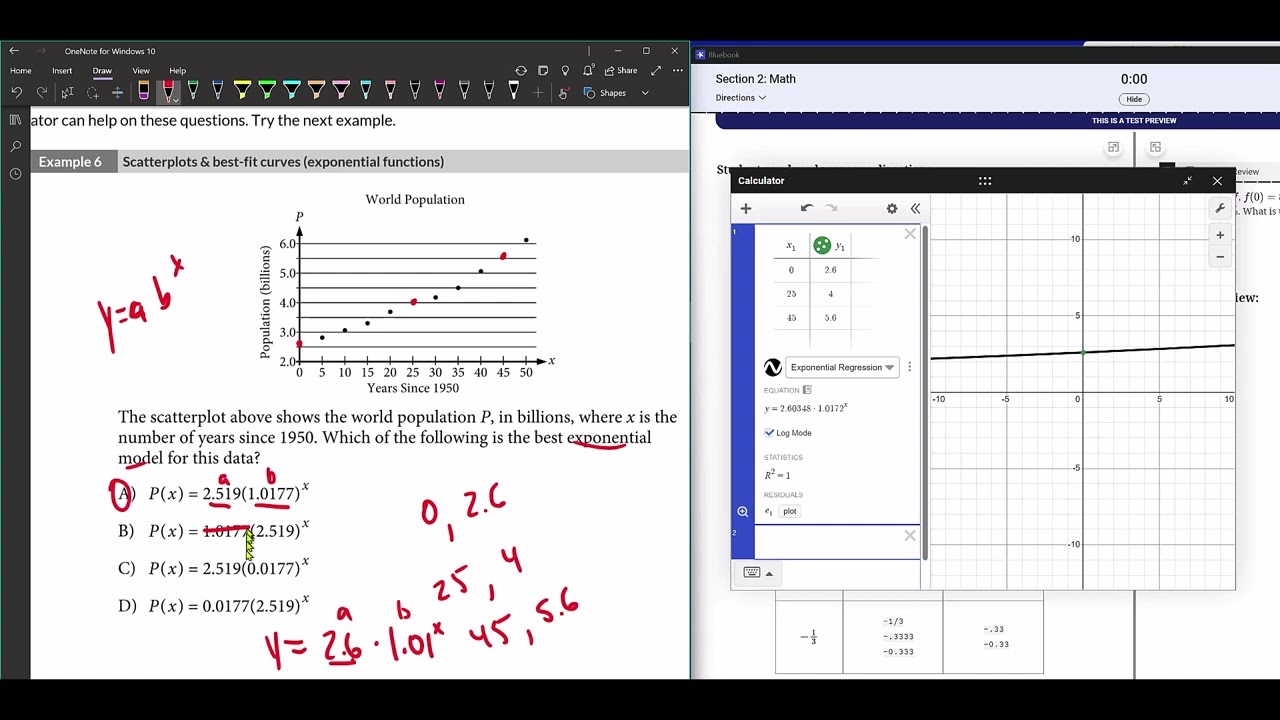Image resolution: width=1280 pixels, height=720 pixels.
Task: Uncheck the Log Mode checkbox
Action: (x=770, y=433)
